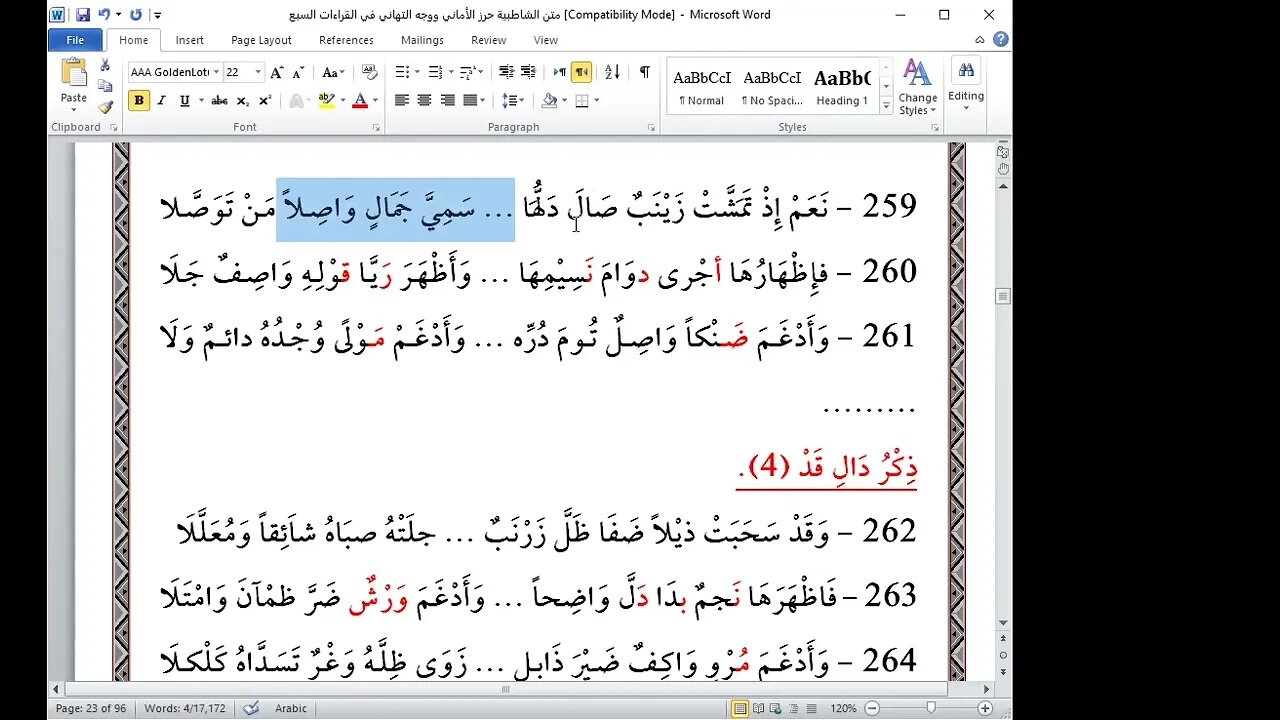The width and height of the screenshot is (1280, 720).
Task: Toggle Italic formatting
Action: (162, 101)
